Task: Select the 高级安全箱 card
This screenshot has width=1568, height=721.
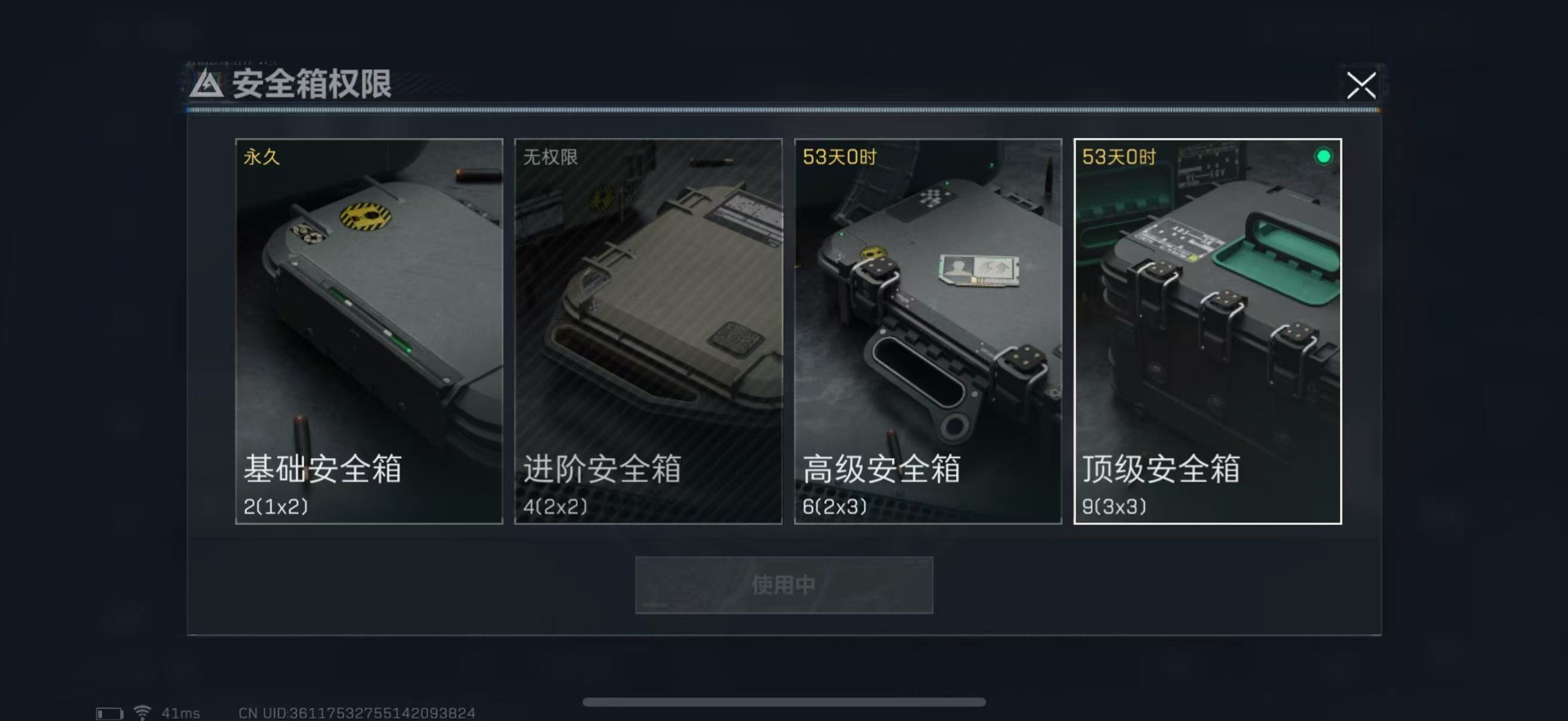Action: 928,331
